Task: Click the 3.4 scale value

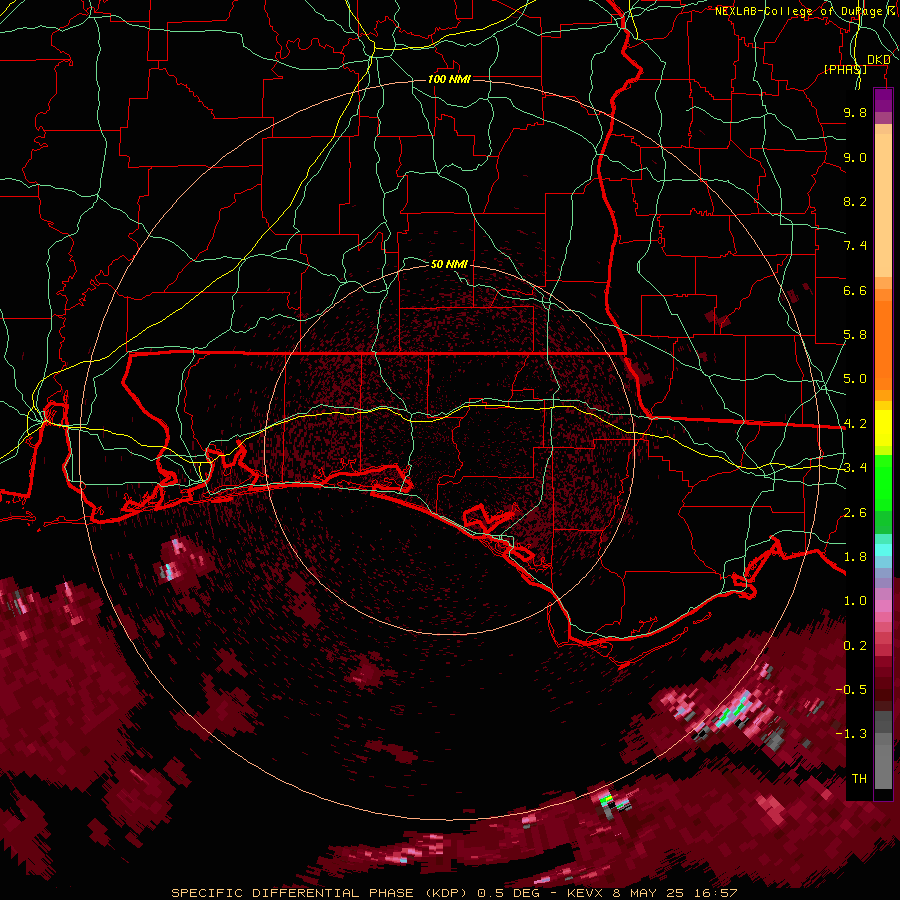Action: [x=855, y=468]
